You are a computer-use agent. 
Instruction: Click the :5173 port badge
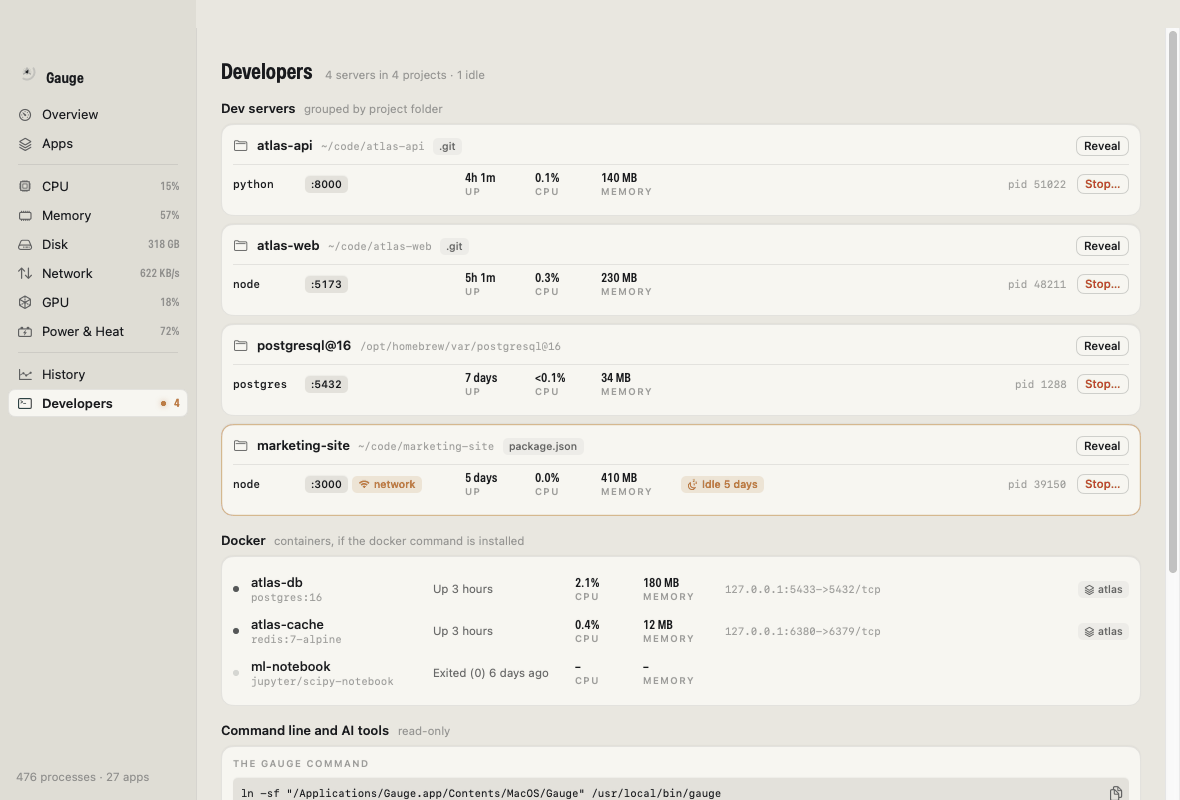coord(326,284)
